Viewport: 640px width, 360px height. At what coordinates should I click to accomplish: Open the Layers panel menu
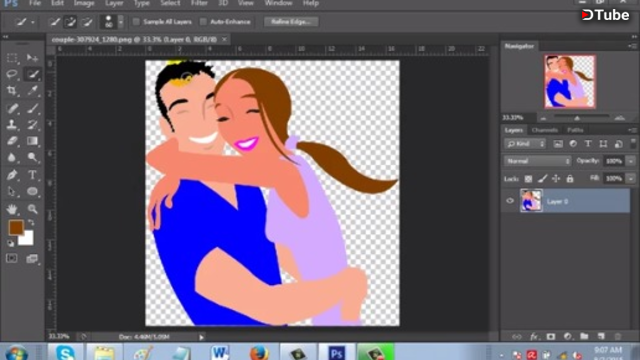point(632,130)
